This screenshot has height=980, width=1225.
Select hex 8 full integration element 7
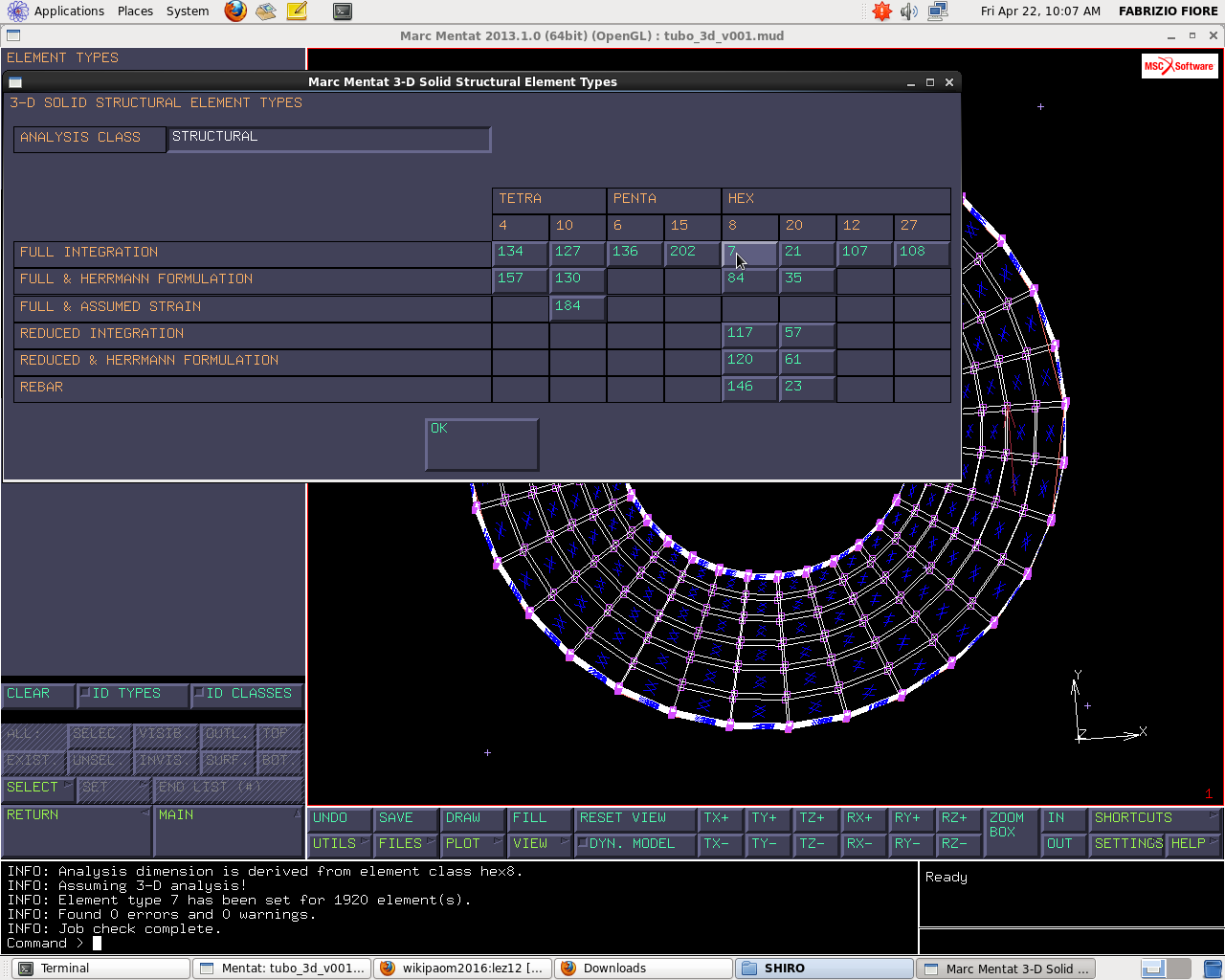click(749, 253)
